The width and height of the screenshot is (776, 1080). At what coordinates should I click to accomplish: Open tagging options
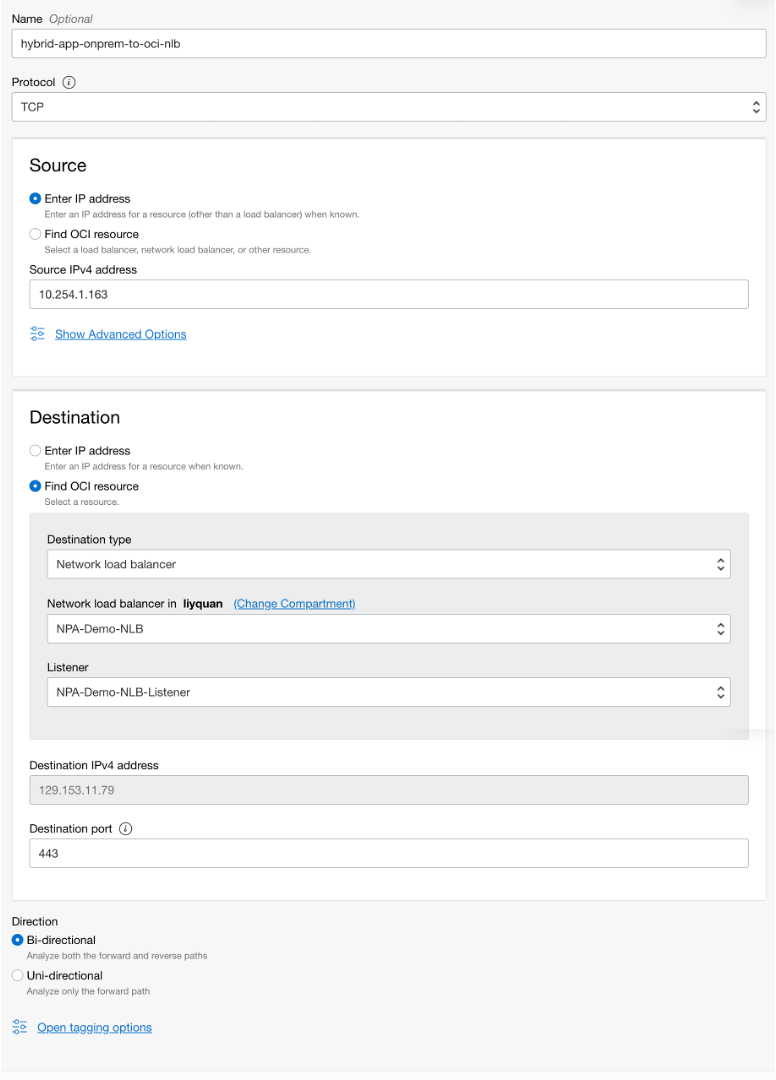94,1027
